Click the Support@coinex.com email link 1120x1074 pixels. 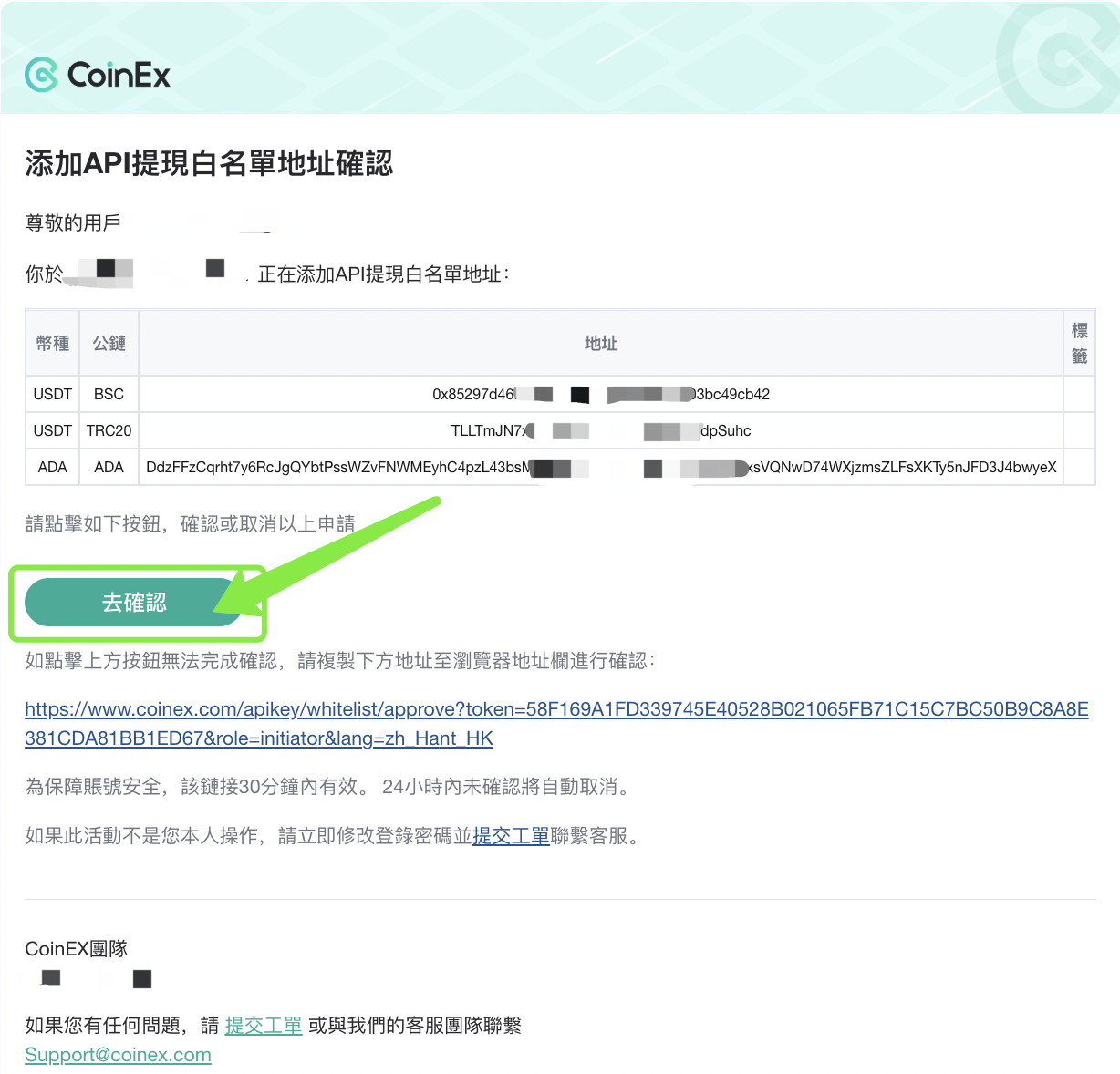tap(118, 1055)
